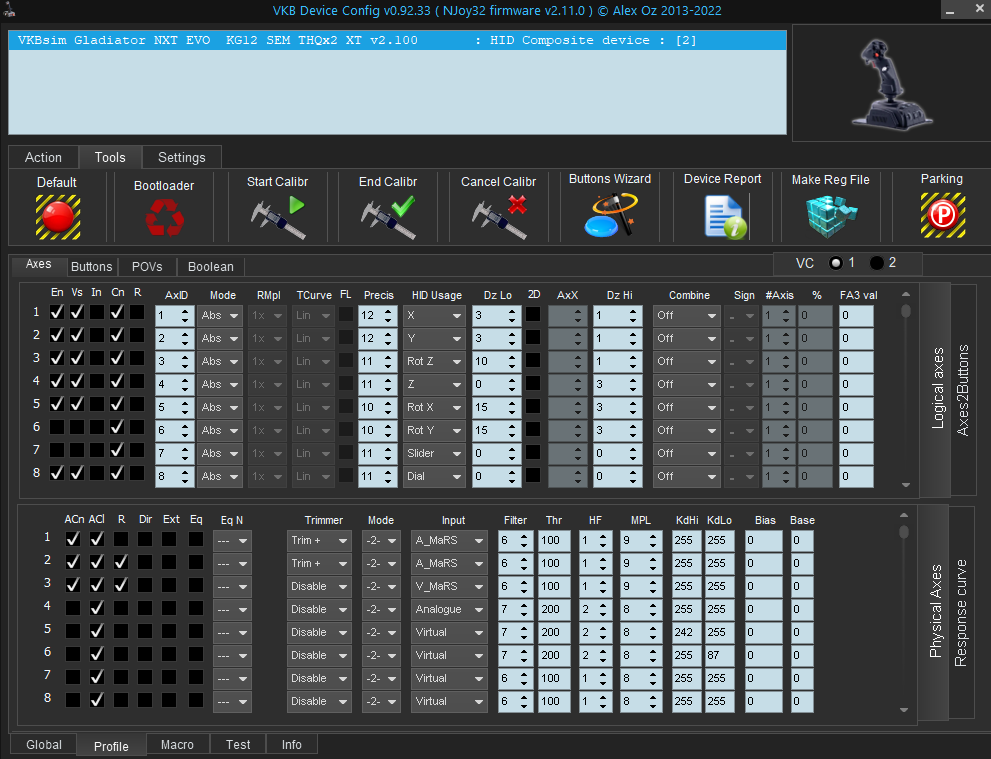Activate the Parking icon

942,216
